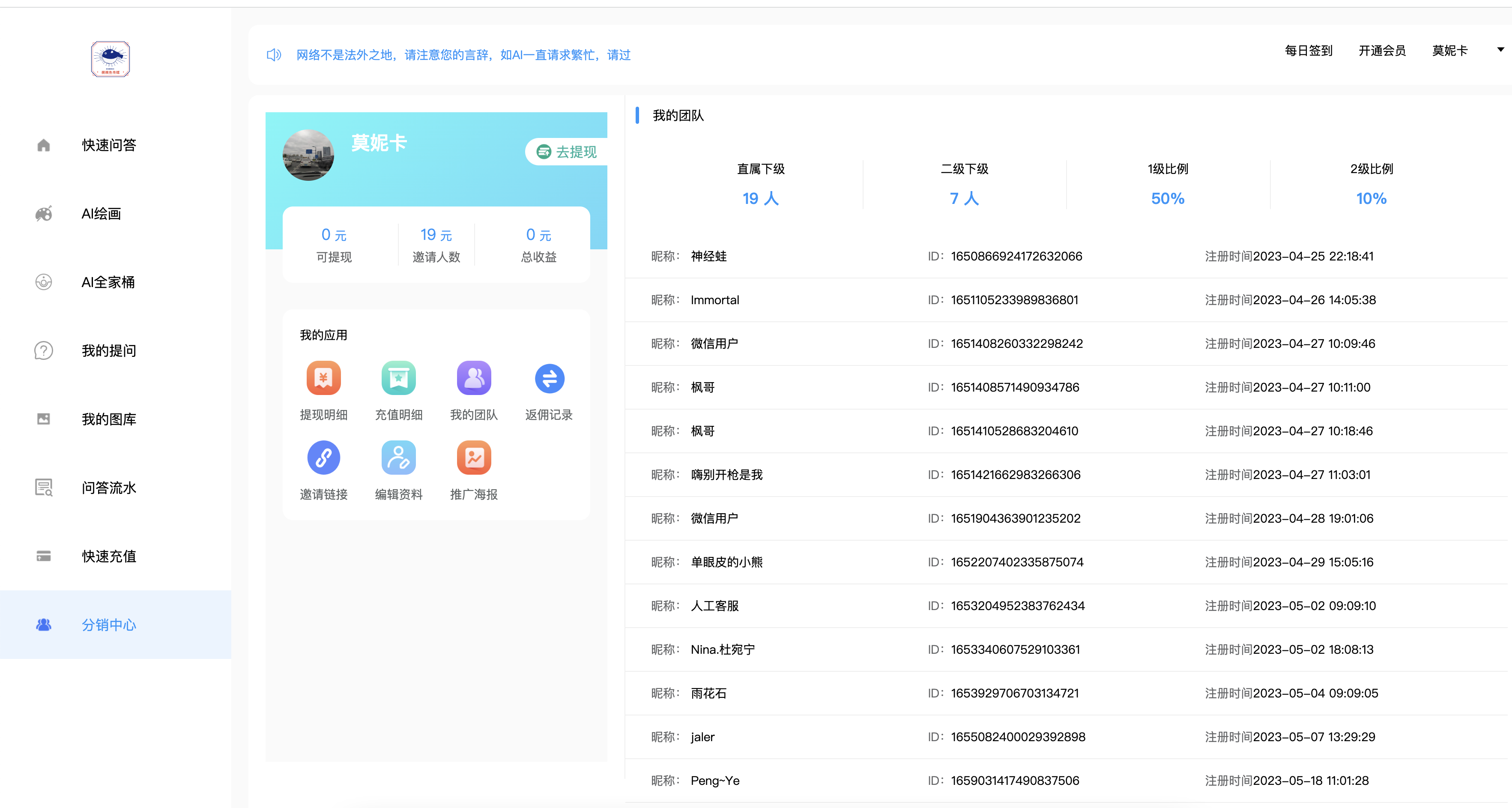Select 分销中心 sidebar item

click(109, 625)
